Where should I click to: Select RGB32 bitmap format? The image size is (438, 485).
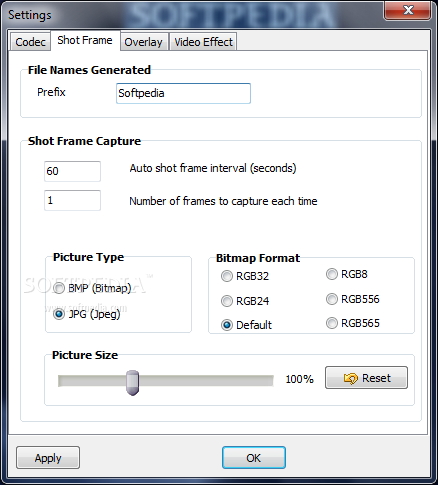click(245, 276)
